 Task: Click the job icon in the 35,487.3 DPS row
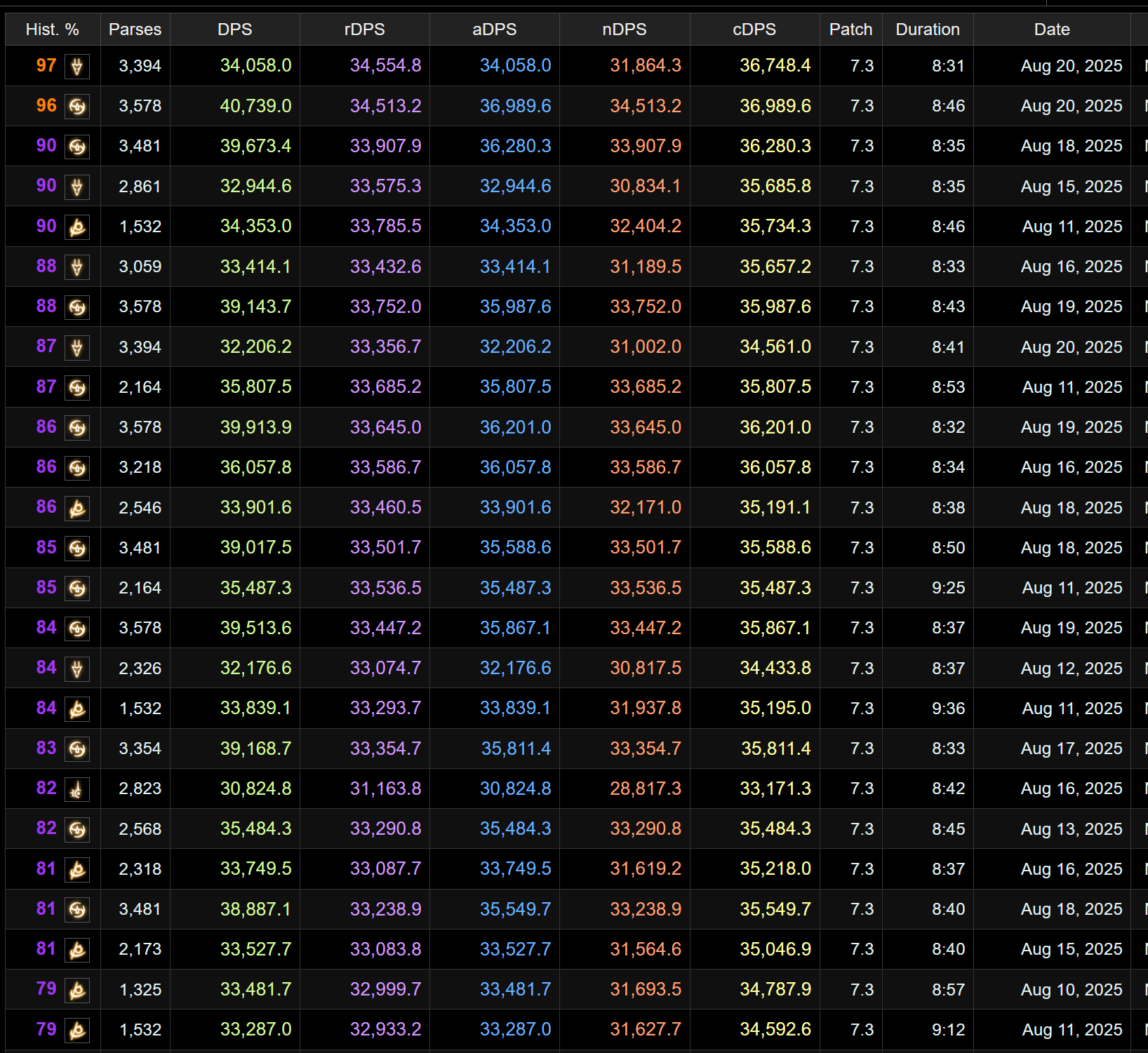point(77,589)
